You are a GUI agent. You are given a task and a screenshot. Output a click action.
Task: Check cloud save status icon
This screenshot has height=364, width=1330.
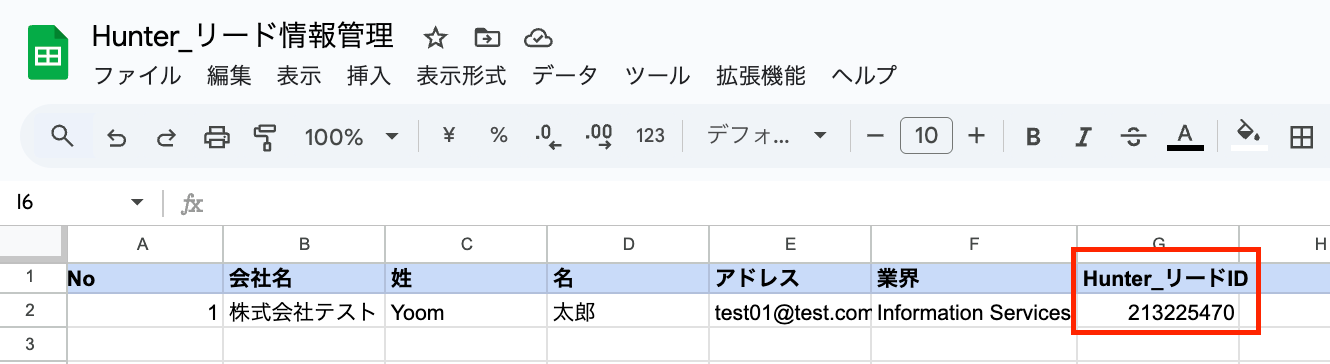[x=539, y=38]
